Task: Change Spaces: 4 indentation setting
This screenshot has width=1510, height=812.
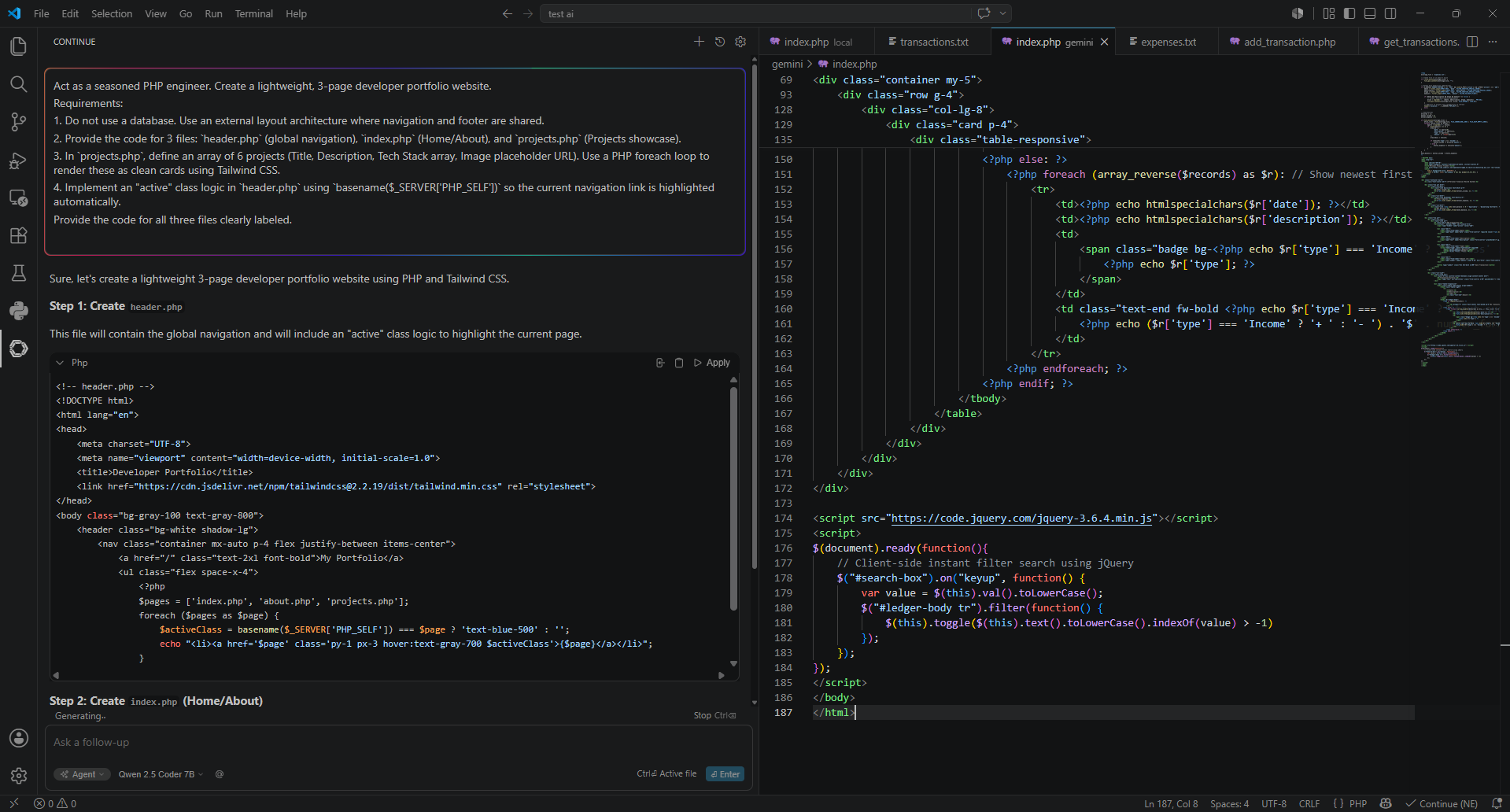Action: (x=1229, y=803)
